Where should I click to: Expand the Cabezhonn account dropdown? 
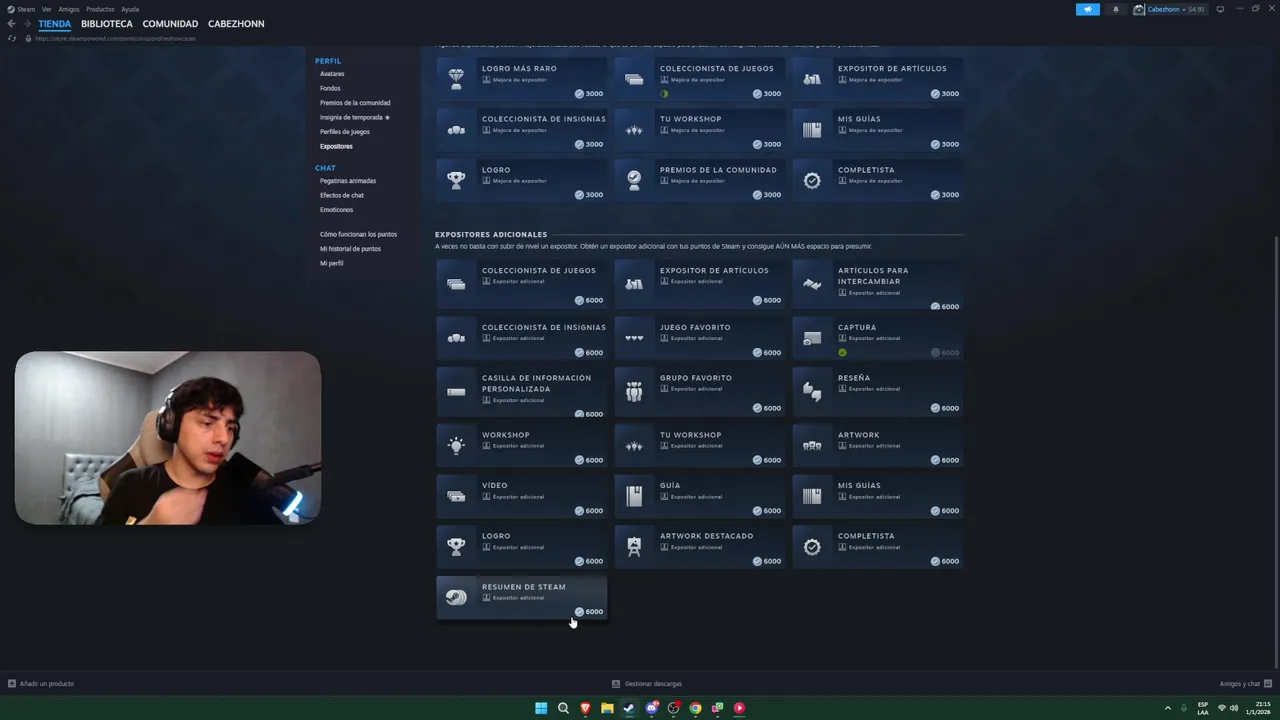[x=1169, y=9]
